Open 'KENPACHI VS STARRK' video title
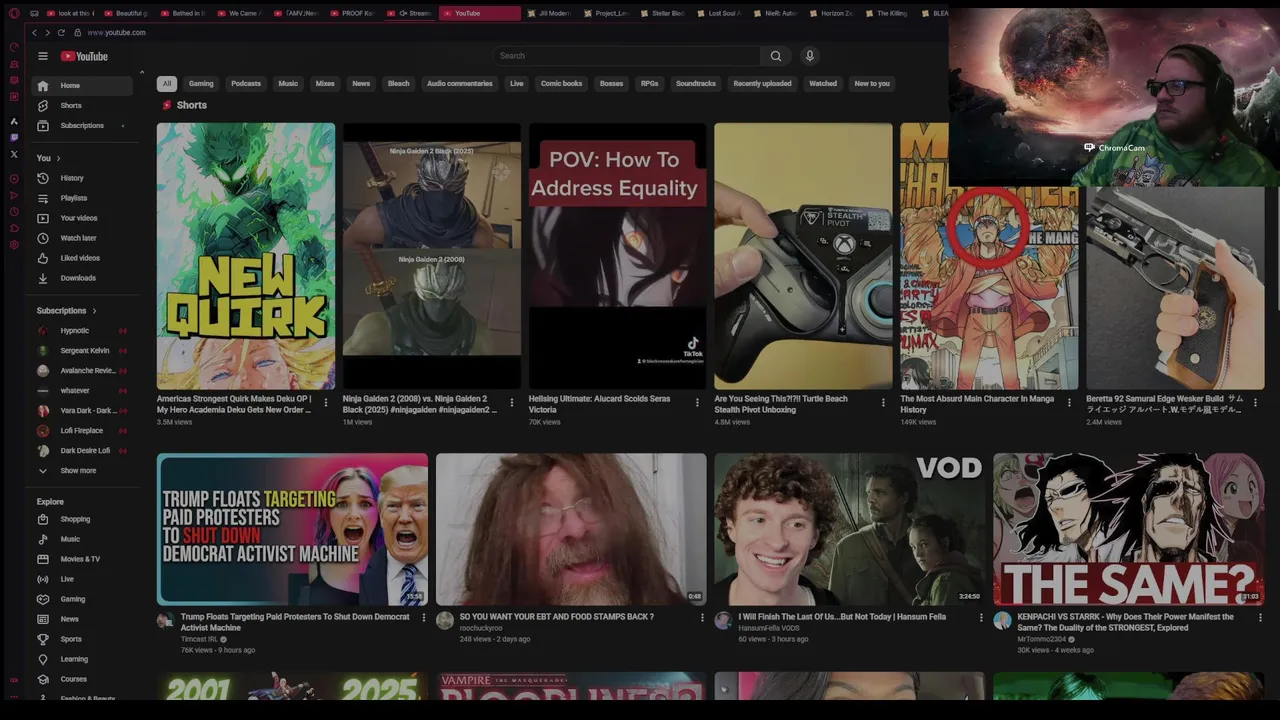 (x=1125, y=623)
